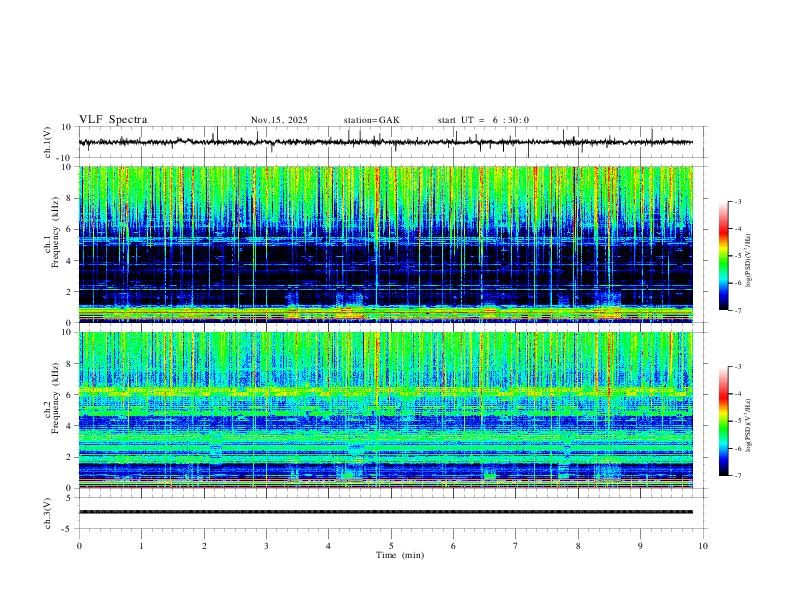Viewport: 792px width, 612px height.
Task: Click the ch.3 flat black signal trace
Action: pos(386,512)
